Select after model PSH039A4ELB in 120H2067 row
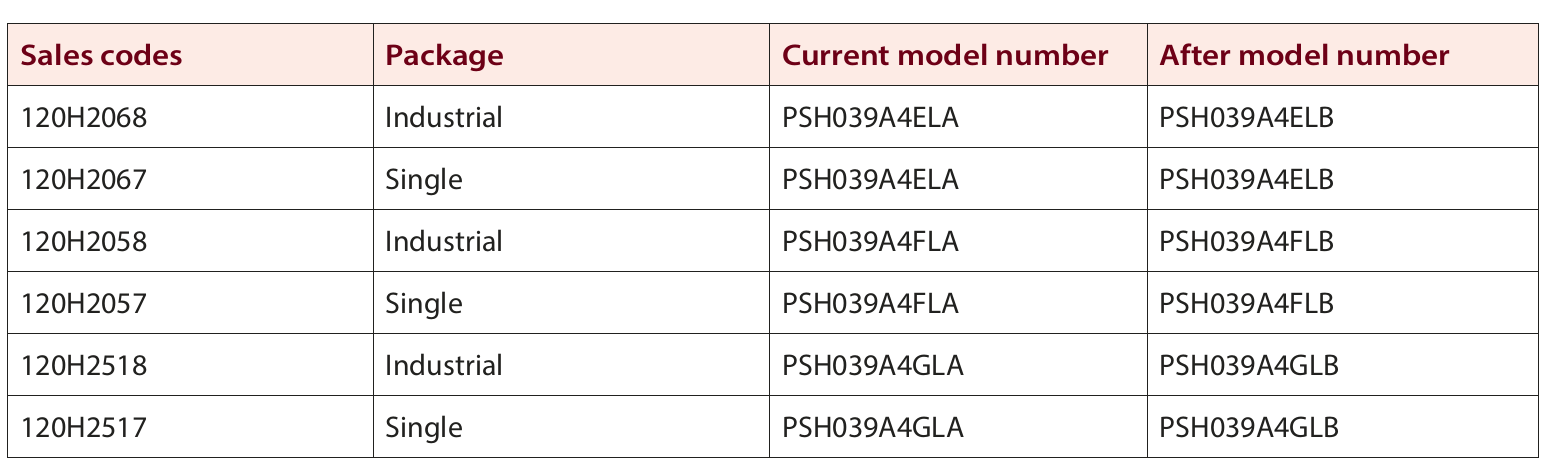The width and height of the screenshot is (1548, 476). 1246,180
